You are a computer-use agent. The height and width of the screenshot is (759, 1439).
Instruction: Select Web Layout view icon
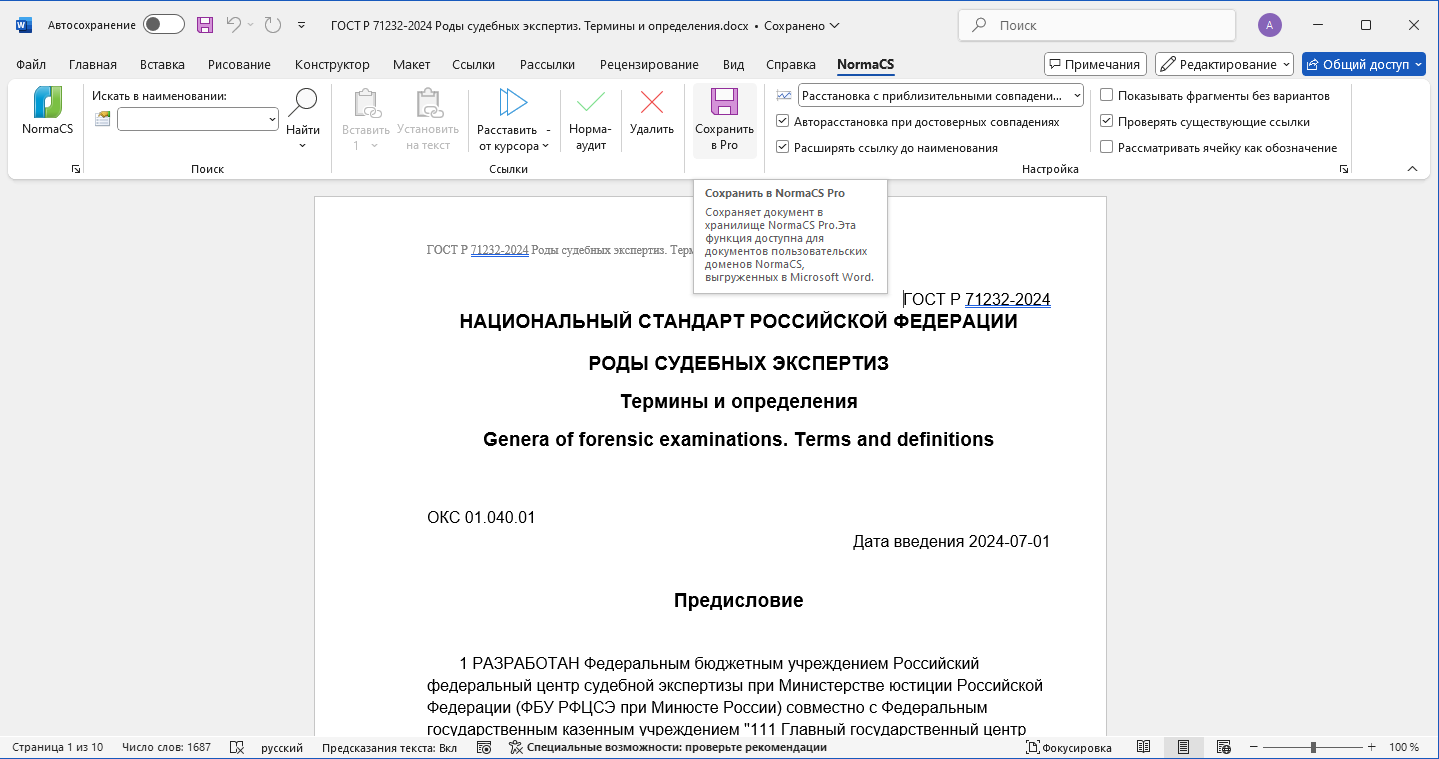pos(1223,747)
